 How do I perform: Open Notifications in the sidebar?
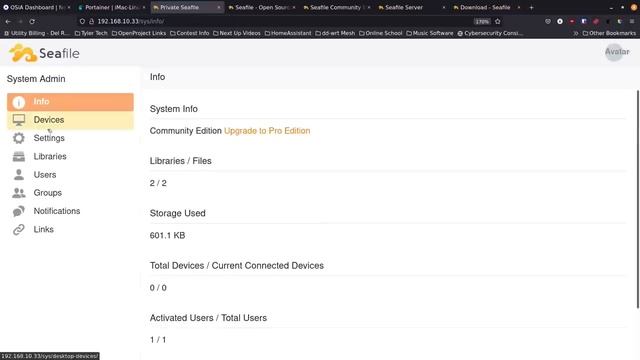57,211
